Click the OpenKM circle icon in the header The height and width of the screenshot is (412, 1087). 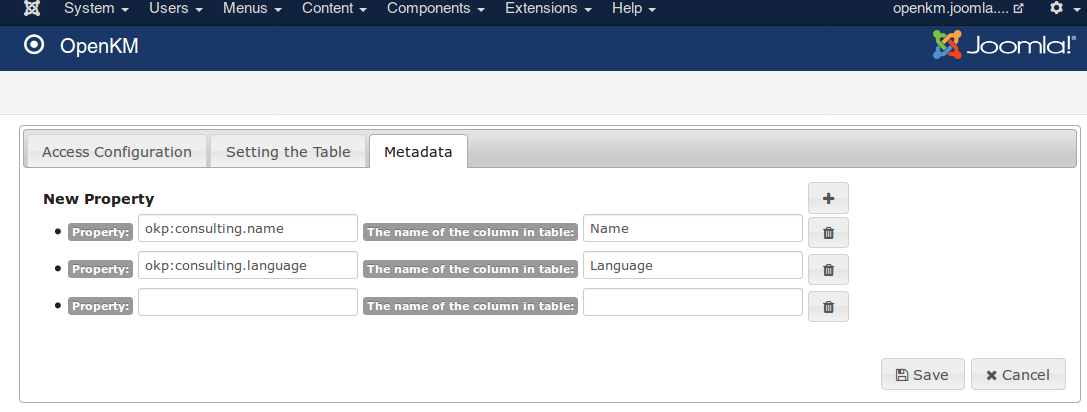34,45
